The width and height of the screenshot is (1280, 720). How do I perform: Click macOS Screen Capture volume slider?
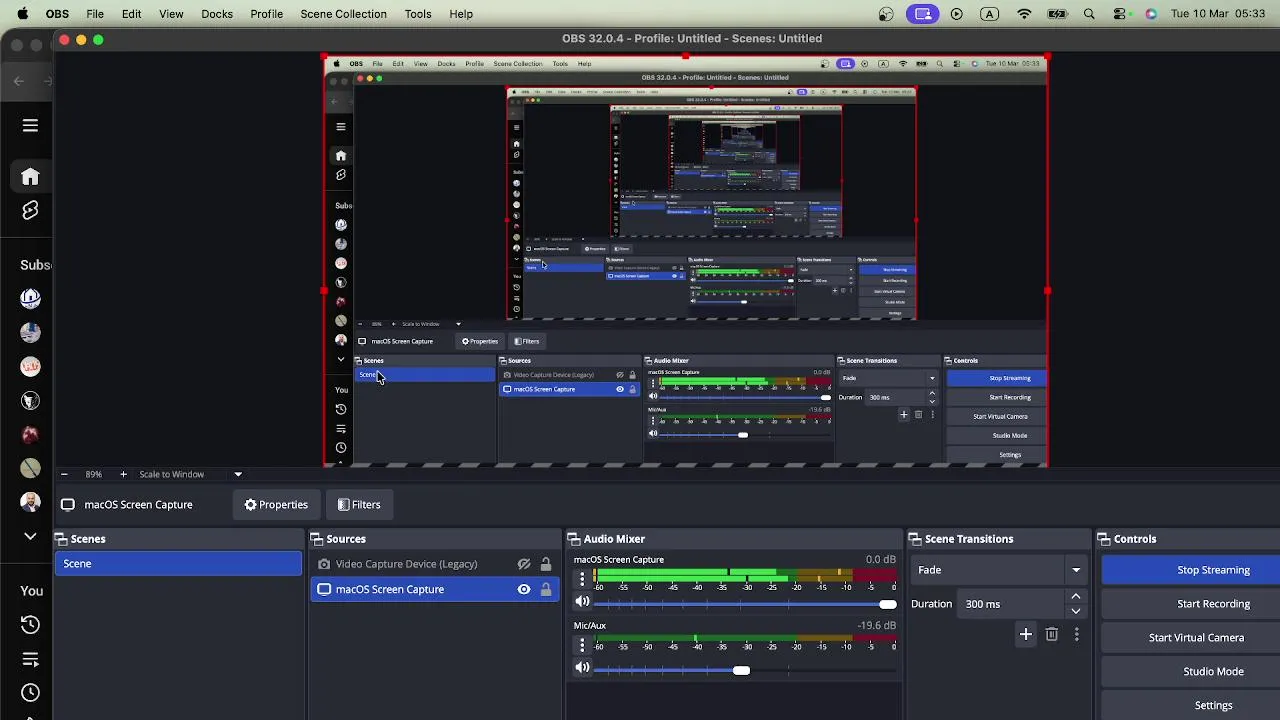746,604
